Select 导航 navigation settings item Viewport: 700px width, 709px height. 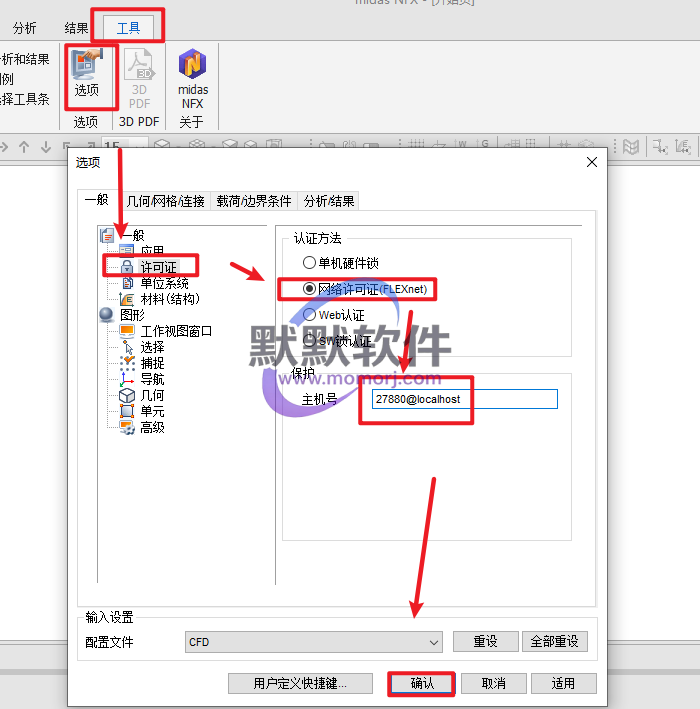click(152, 379)
